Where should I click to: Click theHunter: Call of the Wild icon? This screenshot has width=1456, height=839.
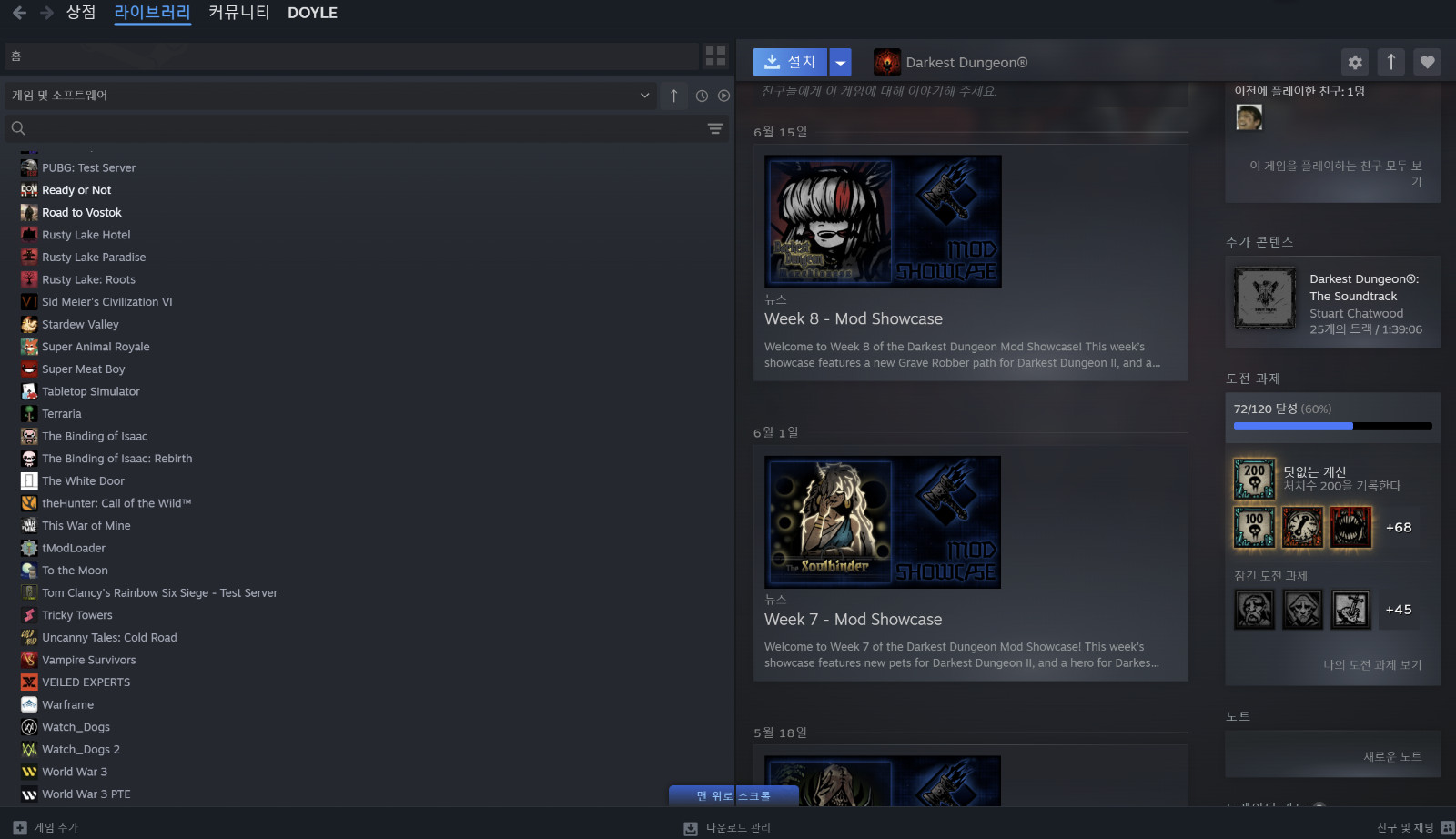pos(29,503)
